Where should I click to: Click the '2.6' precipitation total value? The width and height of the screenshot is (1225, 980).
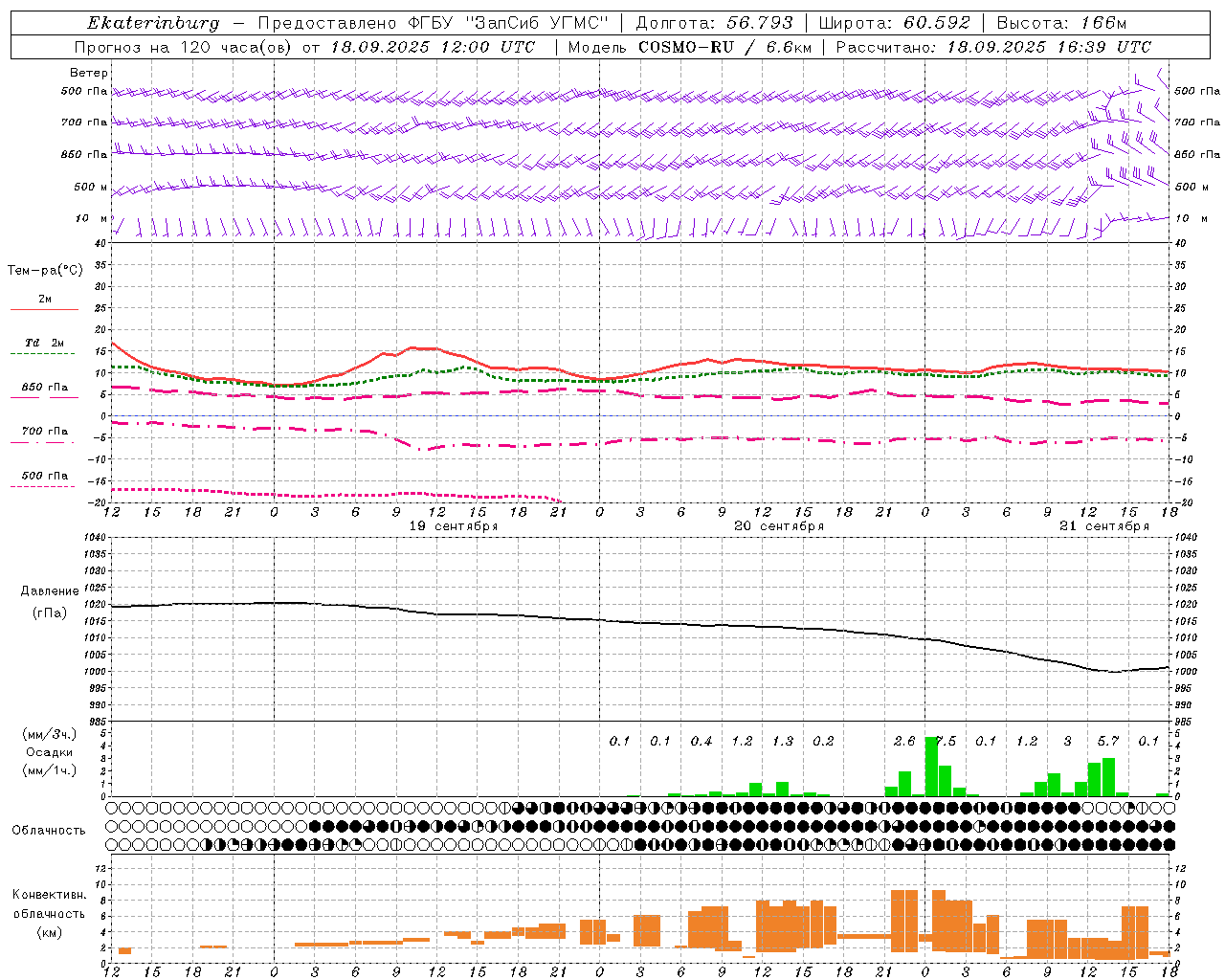click(x=904, y=741)
